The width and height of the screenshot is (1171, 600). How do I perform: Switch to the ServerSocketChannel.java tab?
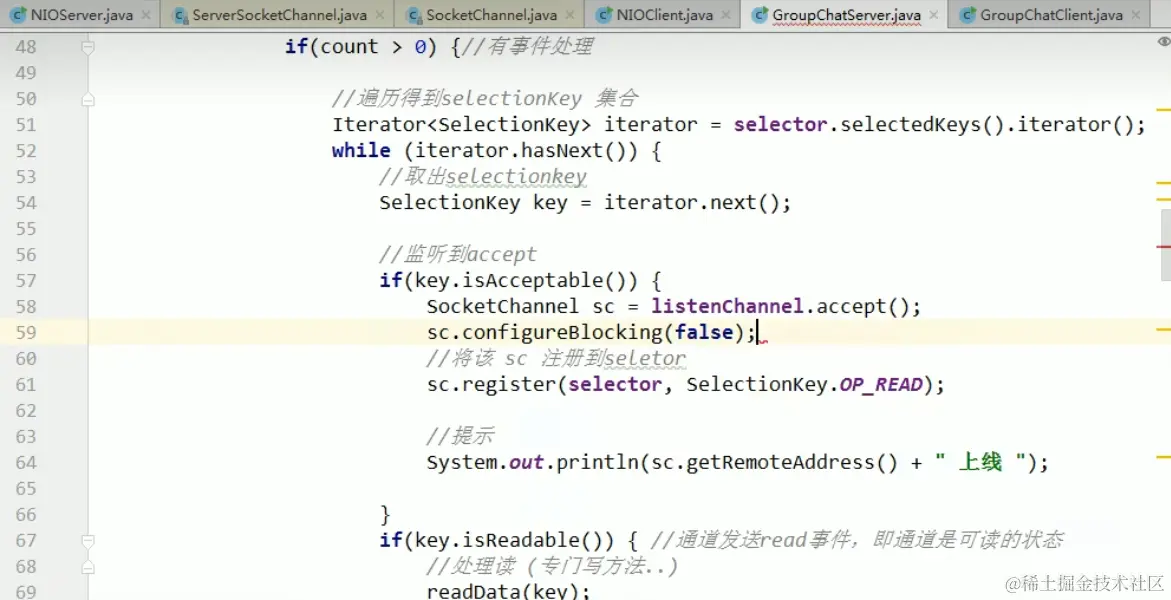pyautogui.click(x=279, y=14)
